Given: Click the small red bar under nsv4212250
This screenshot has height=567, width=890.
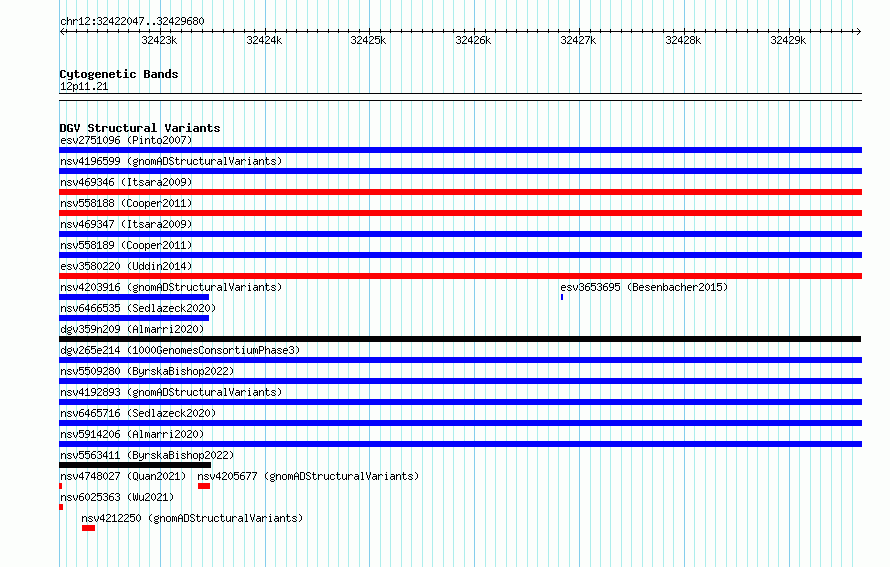Looking at the screenshot, I should 88,528.
